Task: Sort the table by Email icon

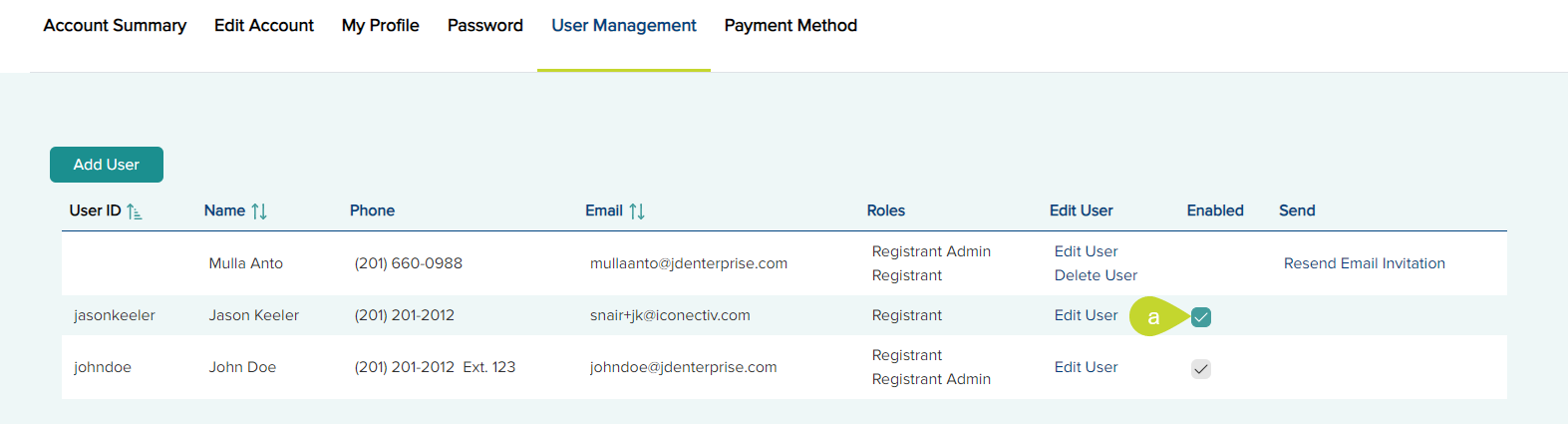Action: click(637, 212)
